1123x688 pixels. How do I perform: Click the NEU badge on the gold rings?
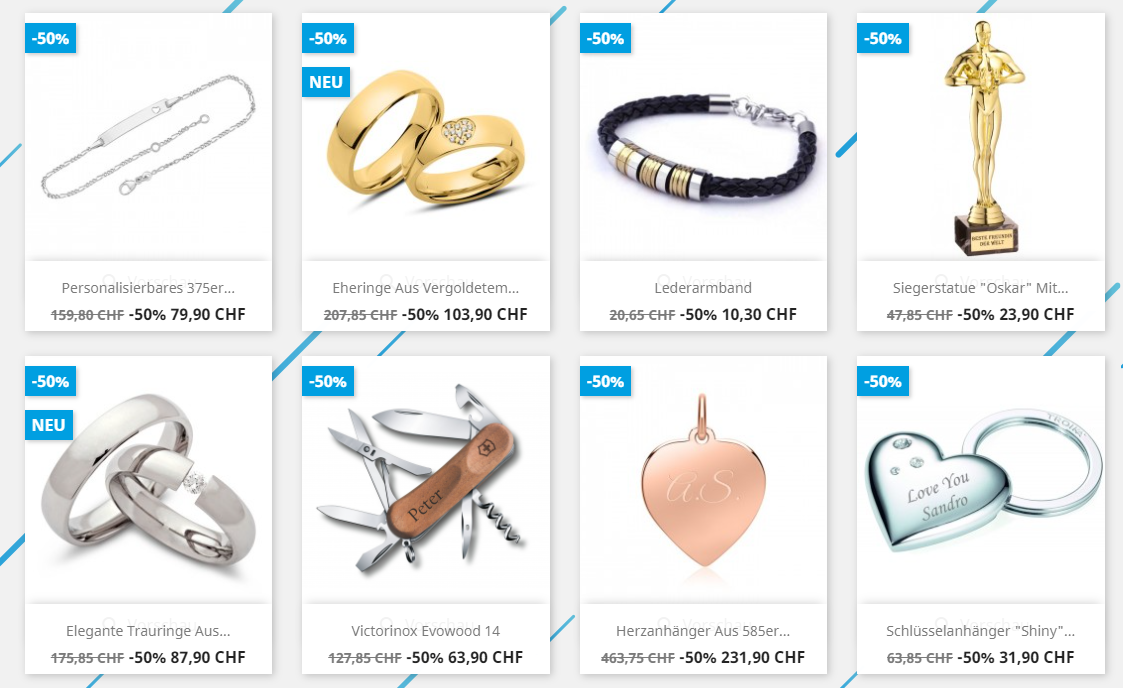pos(326,82)
